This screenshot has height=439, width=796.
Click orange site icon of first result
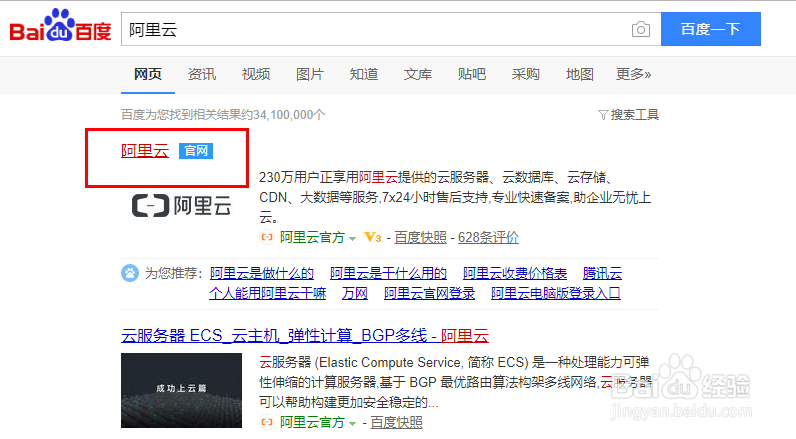(x=267, y=237)
